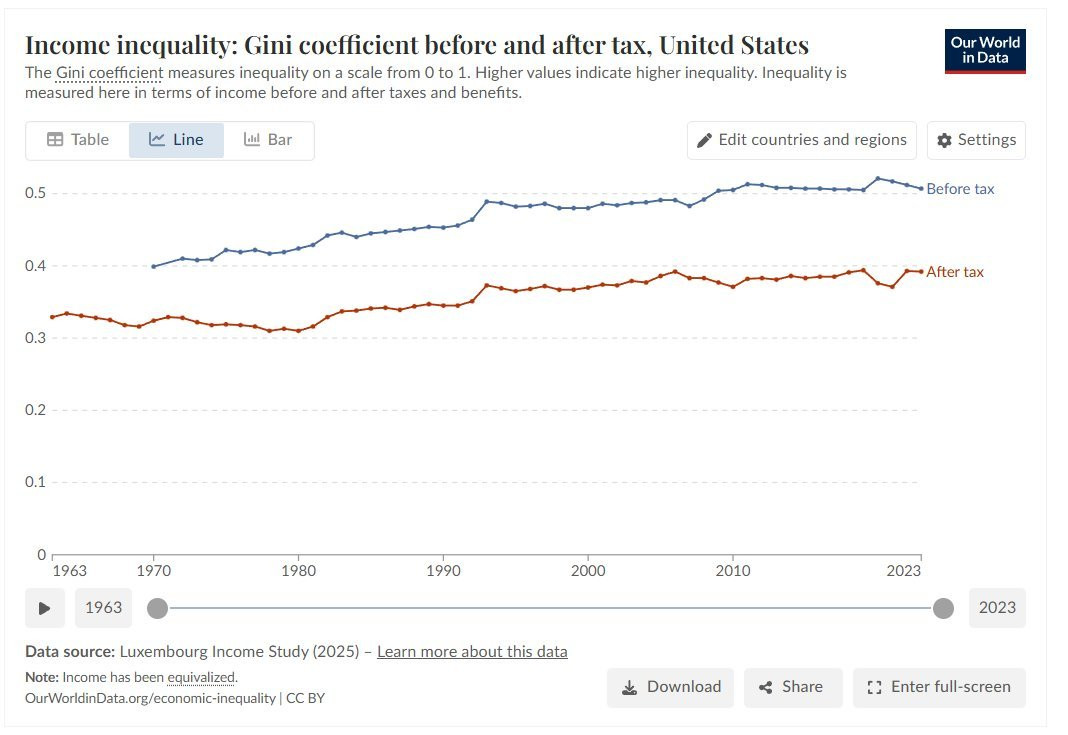1068x735 pixels.
Task: Click the pencil icon to edit countries
Action: (x=704, y=140)
